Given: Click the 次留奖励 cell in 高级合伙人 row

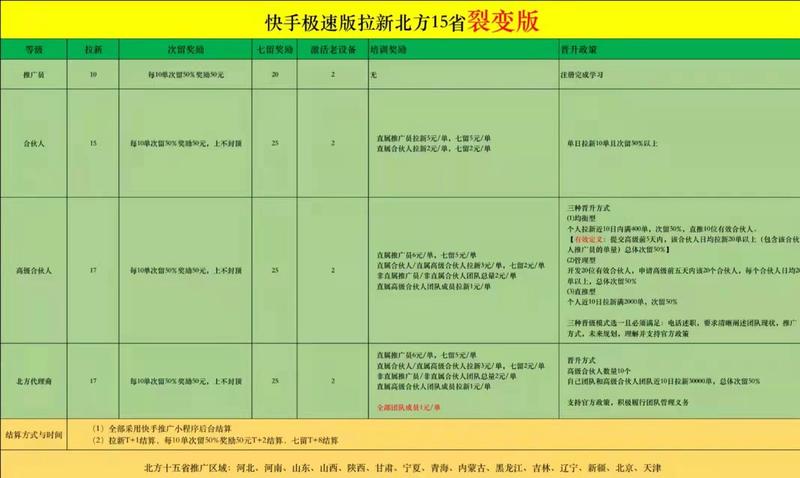Looking at the screenshot, I should (x=186, y=270).
